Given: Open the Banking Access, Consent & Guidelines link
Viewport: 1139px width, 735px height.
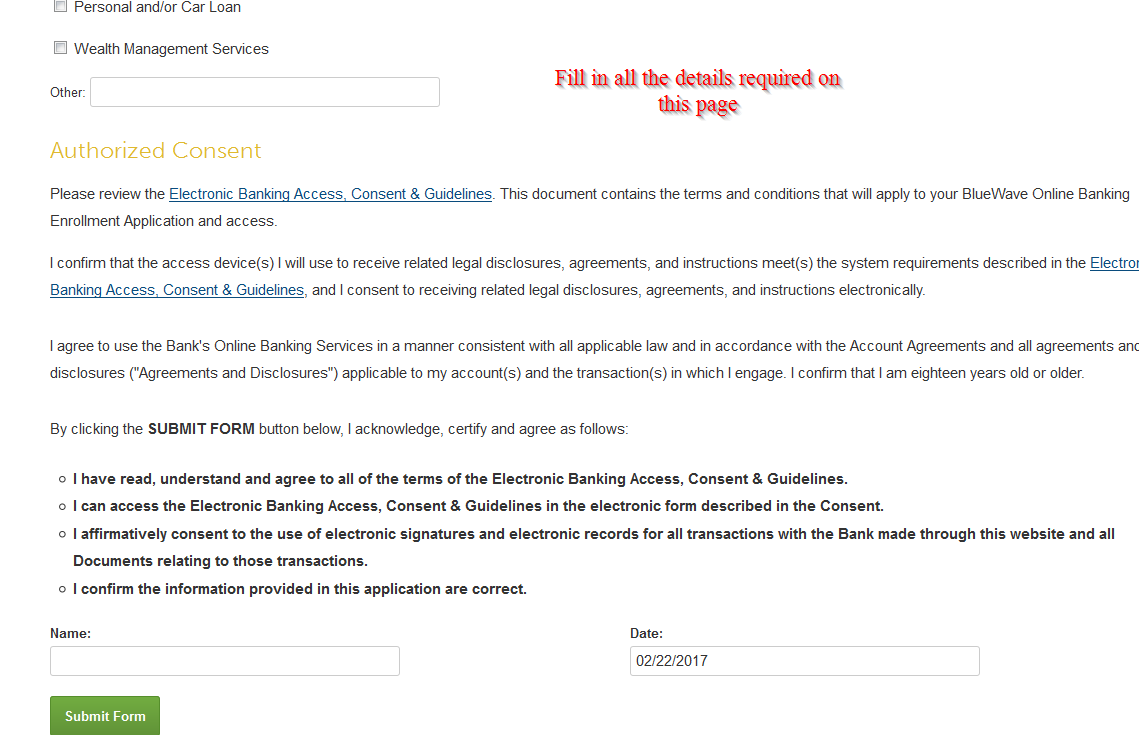Looking at the screenshot, I should 177,290.
